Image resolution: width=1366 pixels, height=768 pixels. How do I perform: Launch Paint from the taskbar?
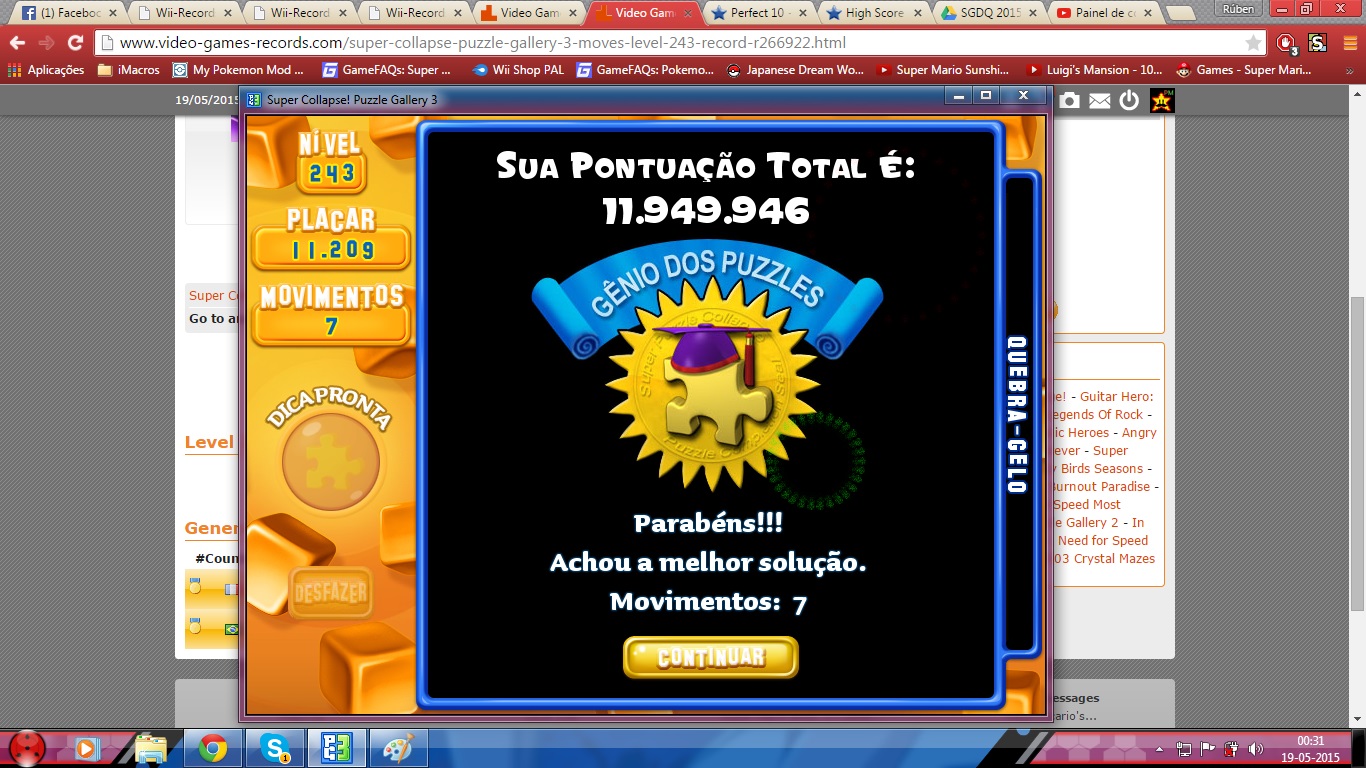398,748
